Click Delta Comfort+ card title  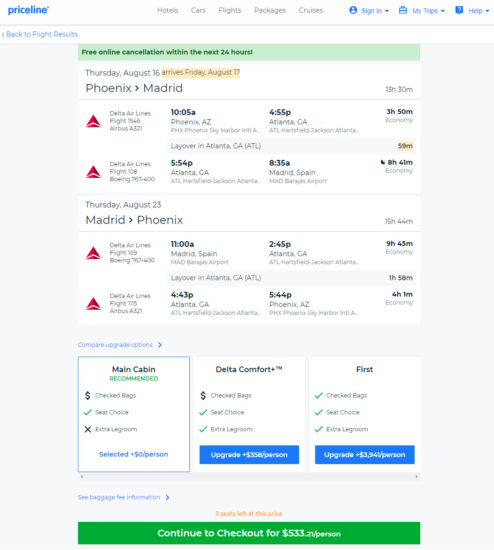(249, 369)
